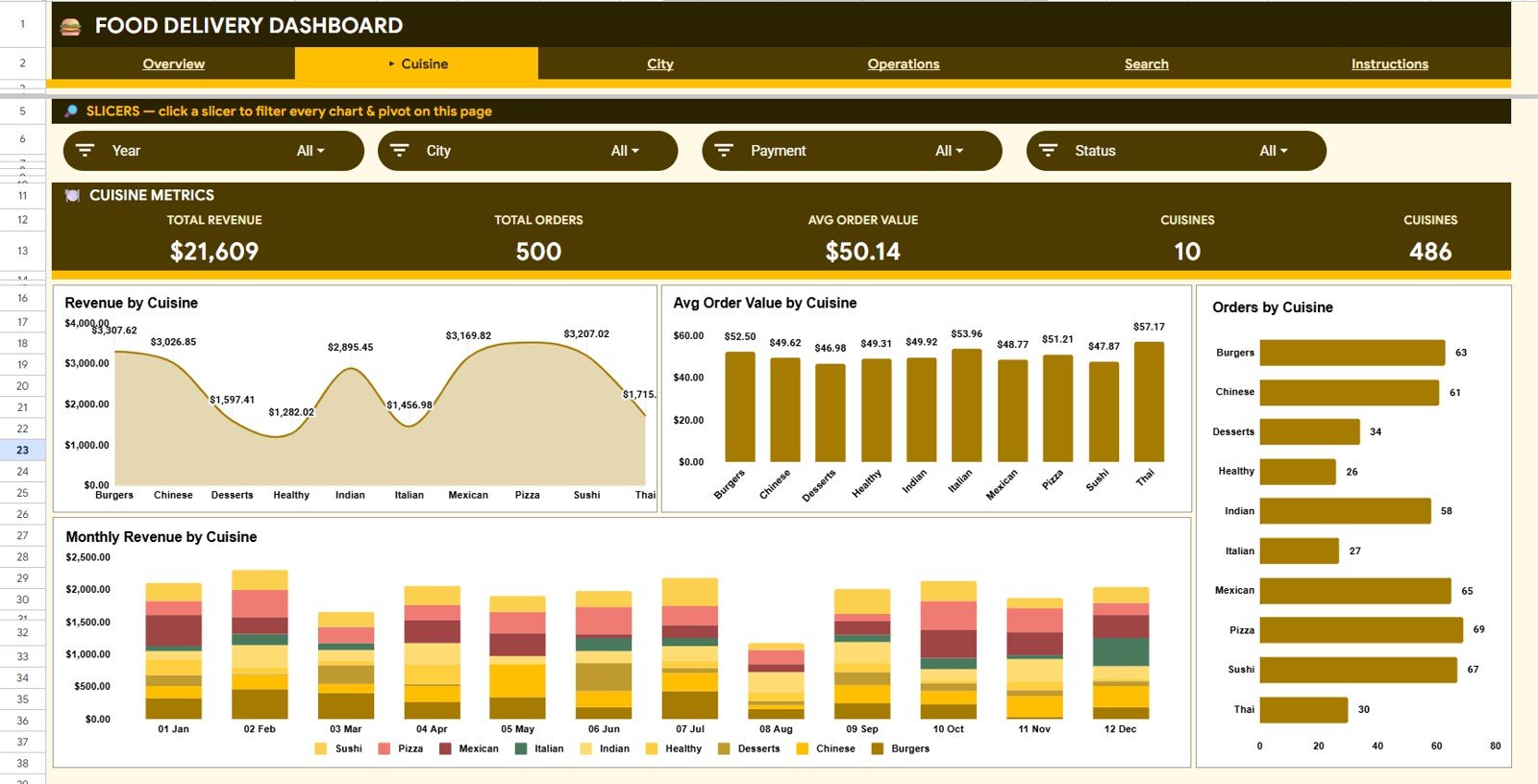This screenshot has height=784, width=1538.
Task: Click the Sushi order count 67
Action: [x=1473, y=670]
